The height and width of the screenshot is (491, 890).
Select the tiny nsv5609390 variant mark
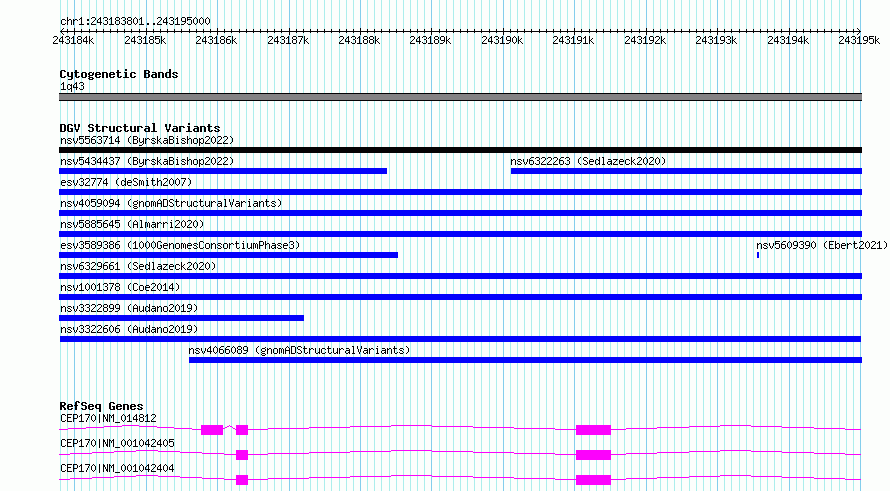(x=758, y=255)
